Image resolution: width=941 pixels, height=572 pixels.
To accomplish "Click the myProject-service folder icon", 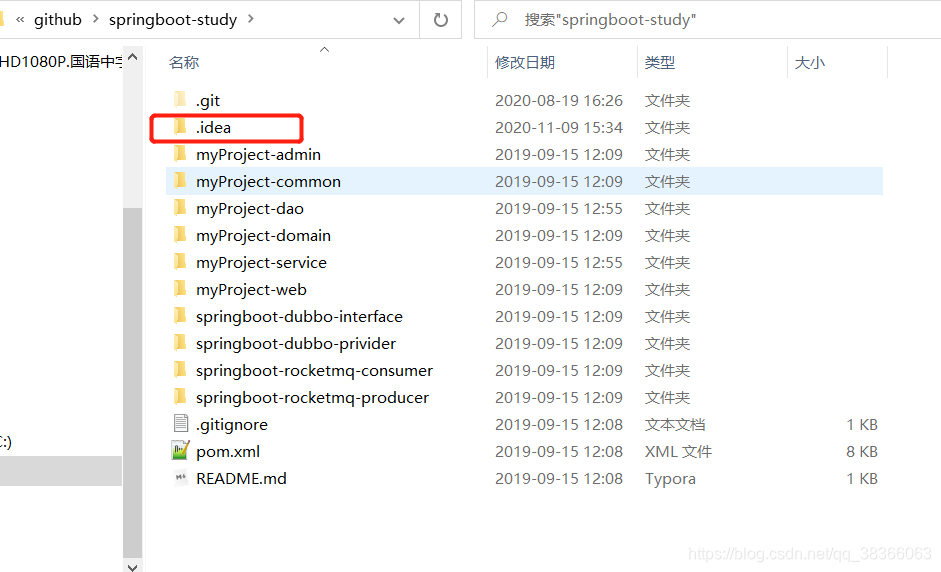I will pos(180,262).
